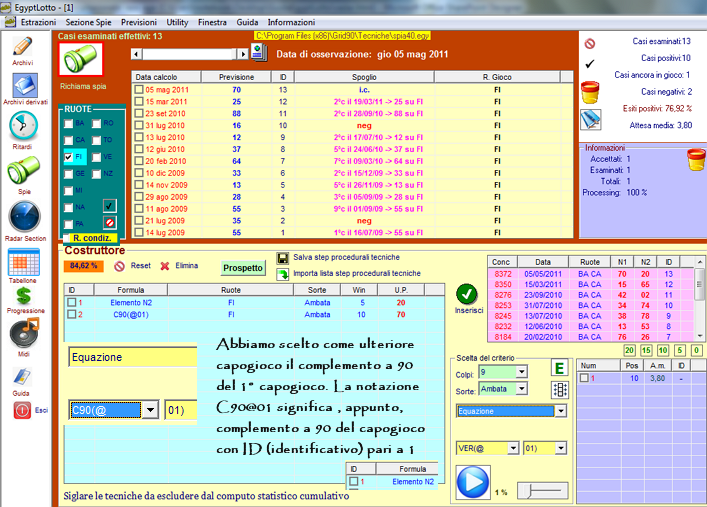Check the Elemento N2 formula row checkbox
Screen dimensions: 707x507
(x=72, y=302)
